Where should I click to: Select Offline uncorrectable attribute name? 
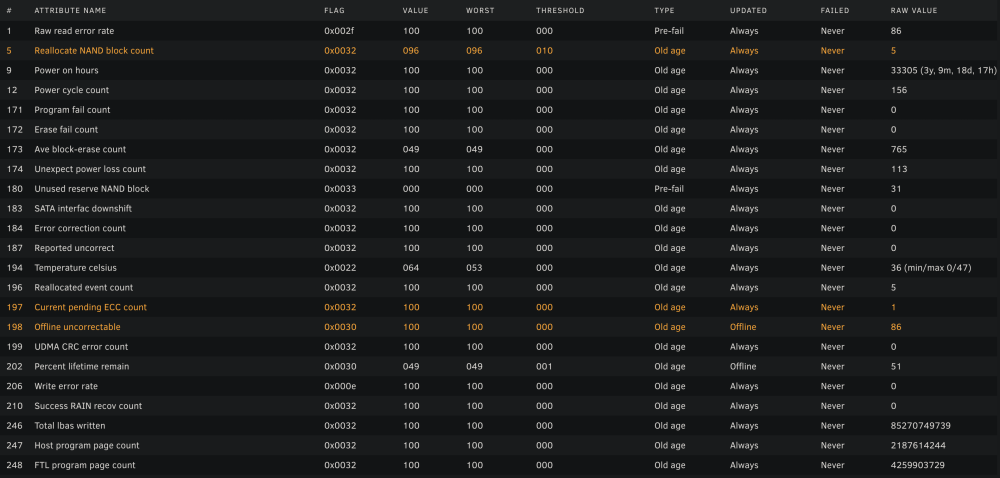click(77, 327)
